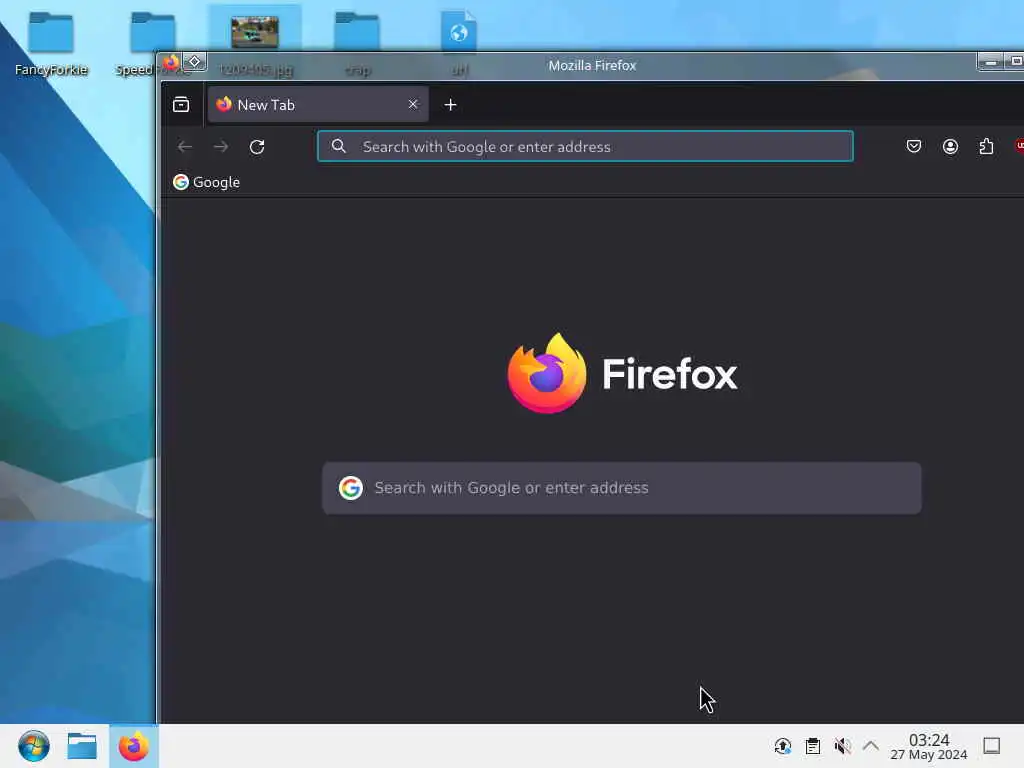This screenshot has height=768, width=1024.
Task: Open a new tab with plus button
Action: 450,104
